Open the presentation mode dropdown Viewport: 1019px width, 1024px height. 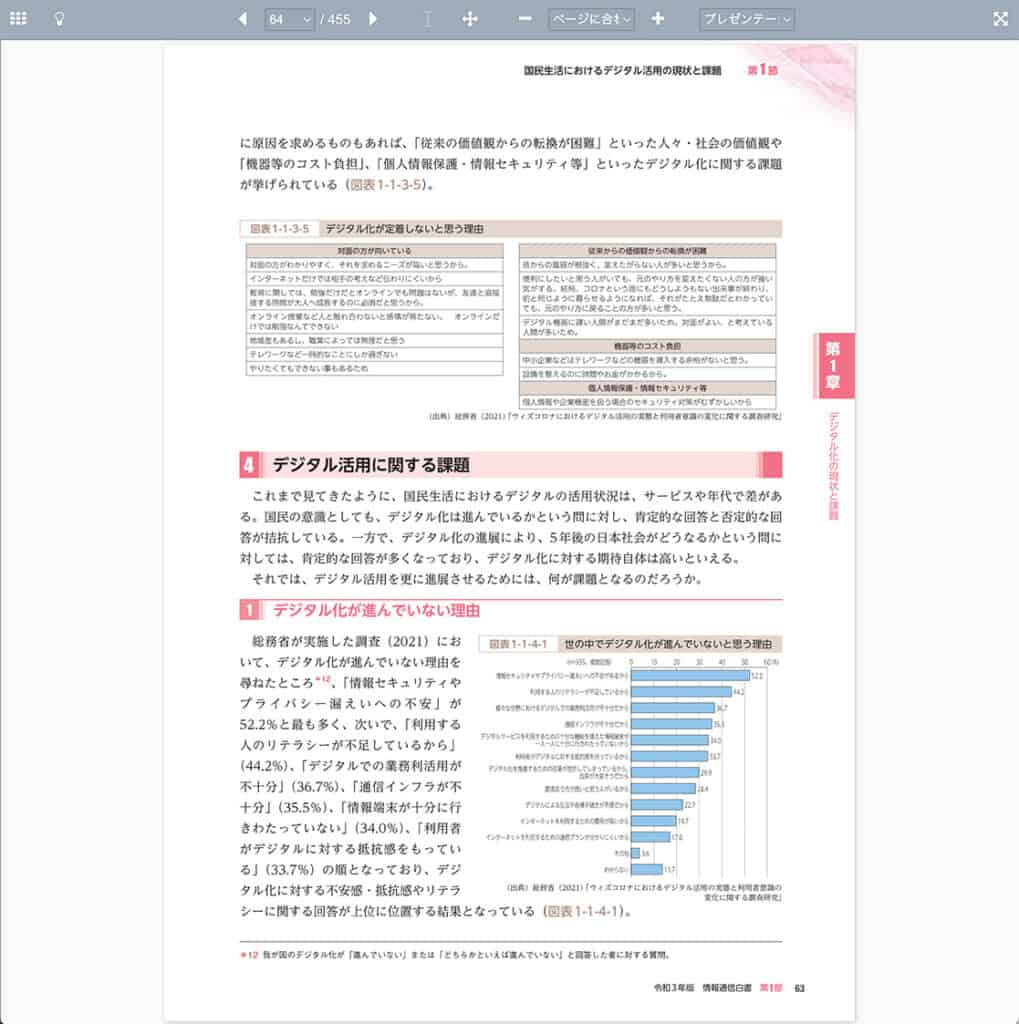pyautogui.click(x=747, y=19)
